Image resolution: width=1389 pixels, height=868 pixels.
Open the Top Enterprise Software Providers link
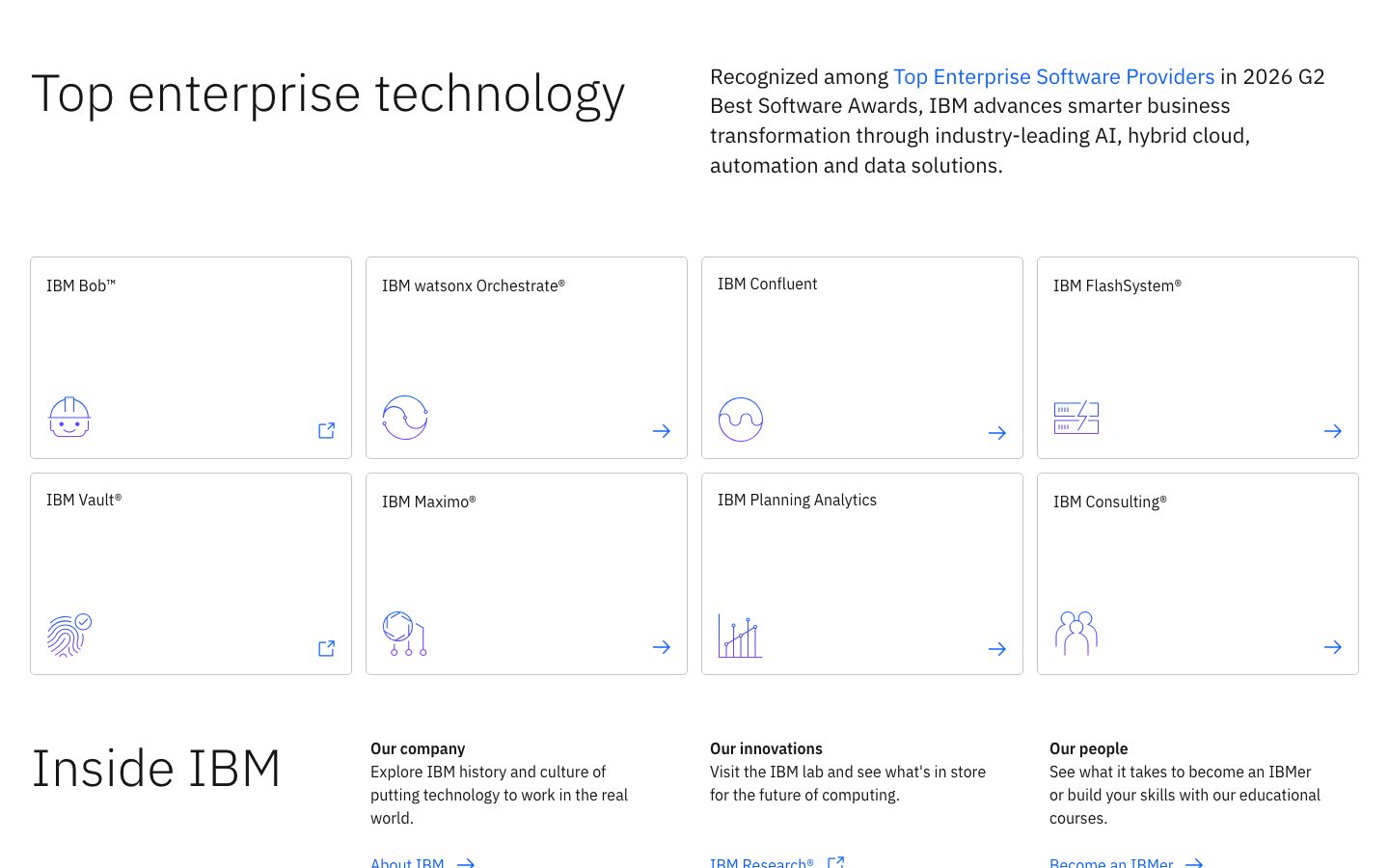tap(1054, 77)
